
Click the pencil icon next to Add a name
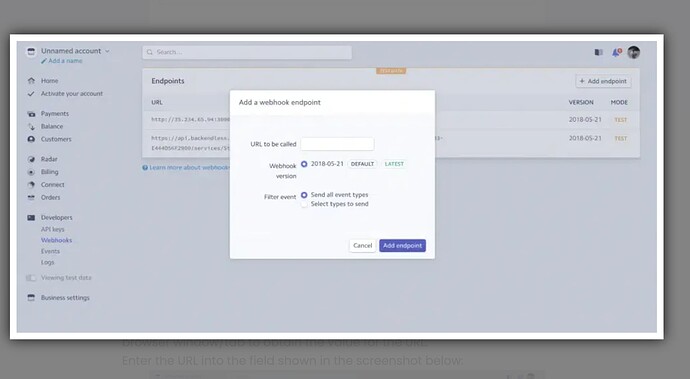coord(44,61)
